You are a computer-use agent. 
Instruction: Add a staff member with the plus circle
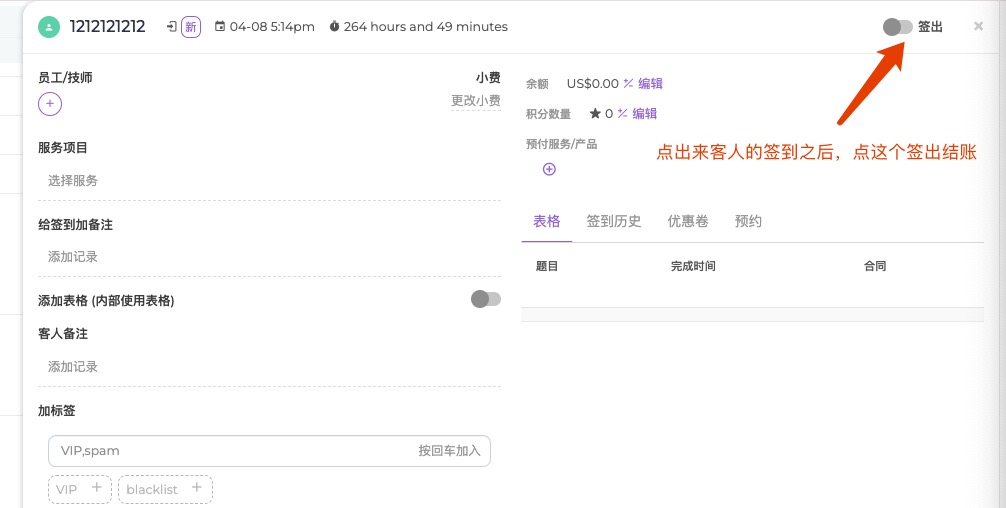50,103
